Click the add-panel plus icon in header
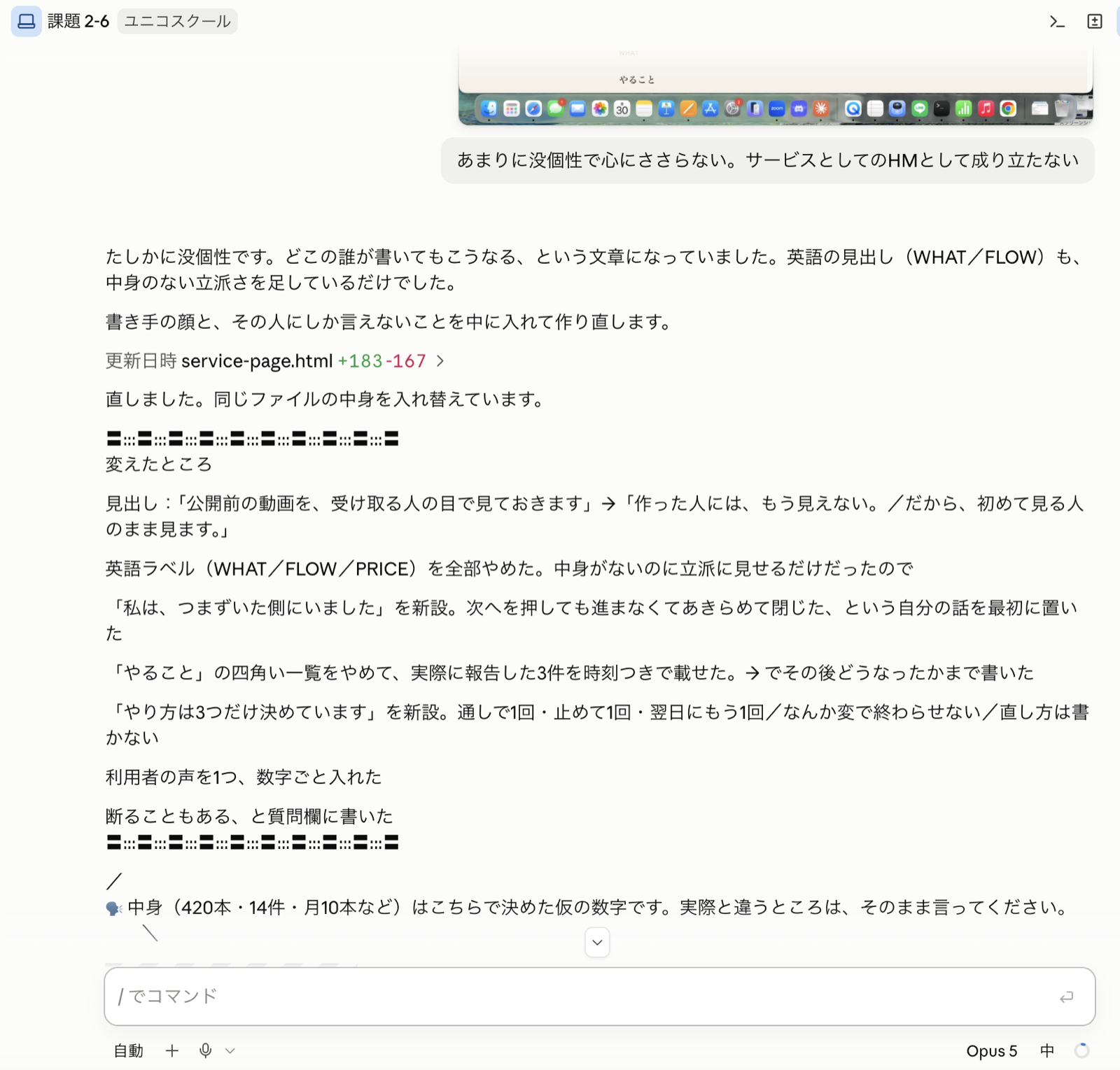1120x1070 pixels. coord(1095,22)
